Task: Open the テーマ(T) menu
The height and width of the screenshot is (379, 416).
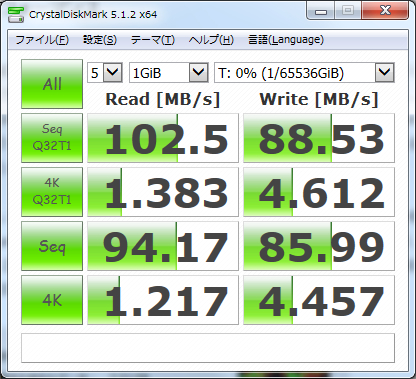Action: (x=153, y=40)
